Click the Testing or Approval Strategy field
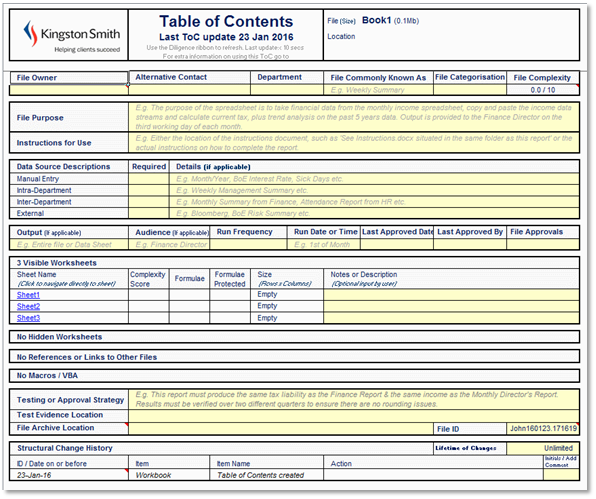This screenshot has width=596, height=499. (x=354, y=399)
